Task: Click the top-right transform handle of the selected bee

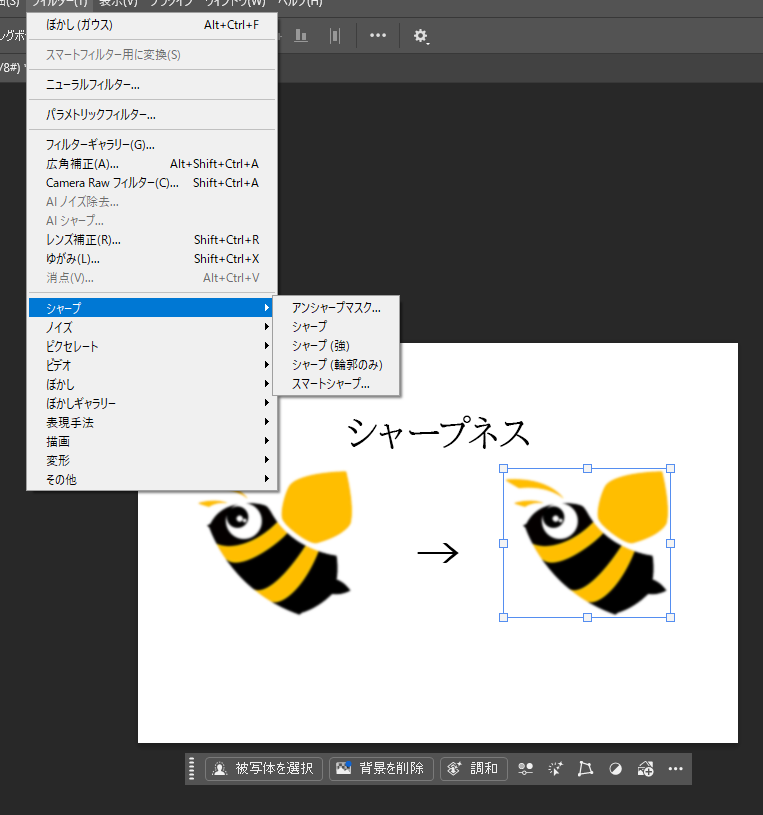Action: (670, 468)
